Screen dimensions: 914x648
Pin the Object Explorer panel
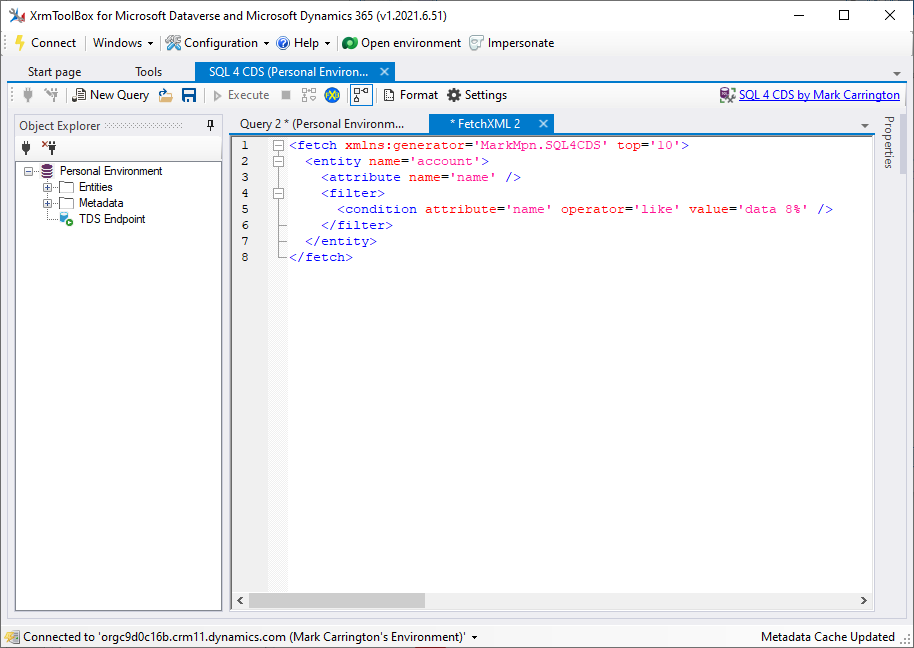(x=210, y=125)
